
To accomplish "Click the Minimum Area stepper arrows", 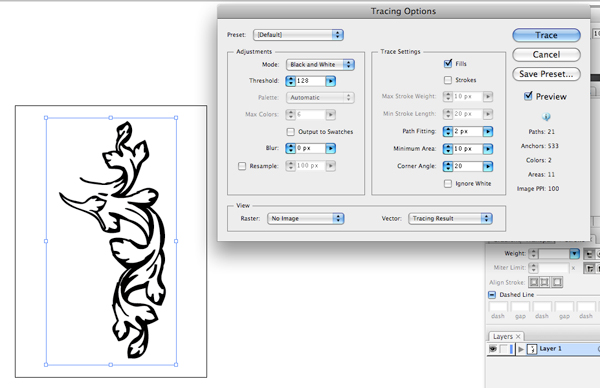I will pyautogui.click(x=448, y=149).
